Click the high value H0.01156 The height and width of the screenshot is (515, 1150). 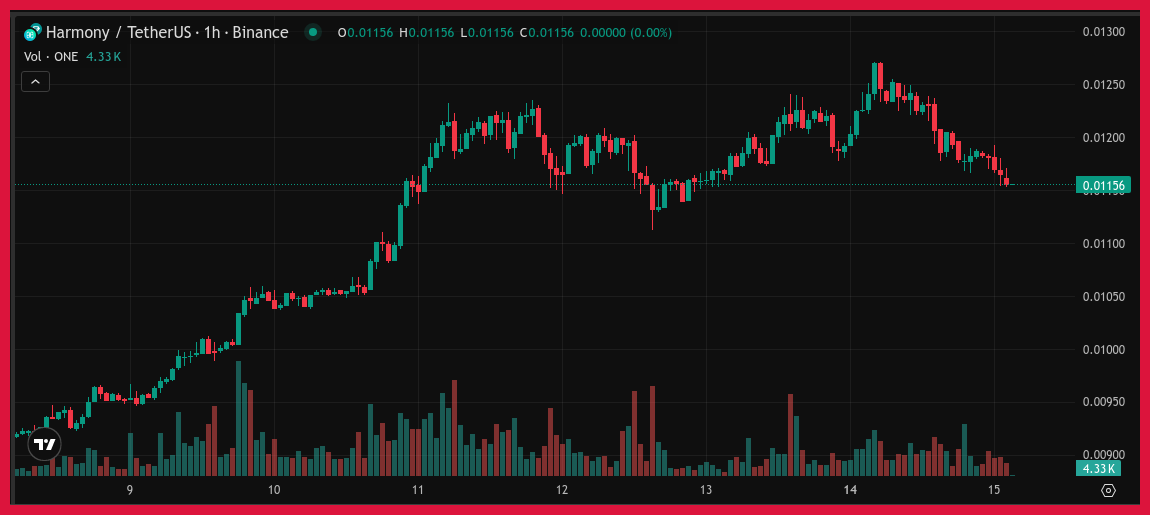(427, 33)
